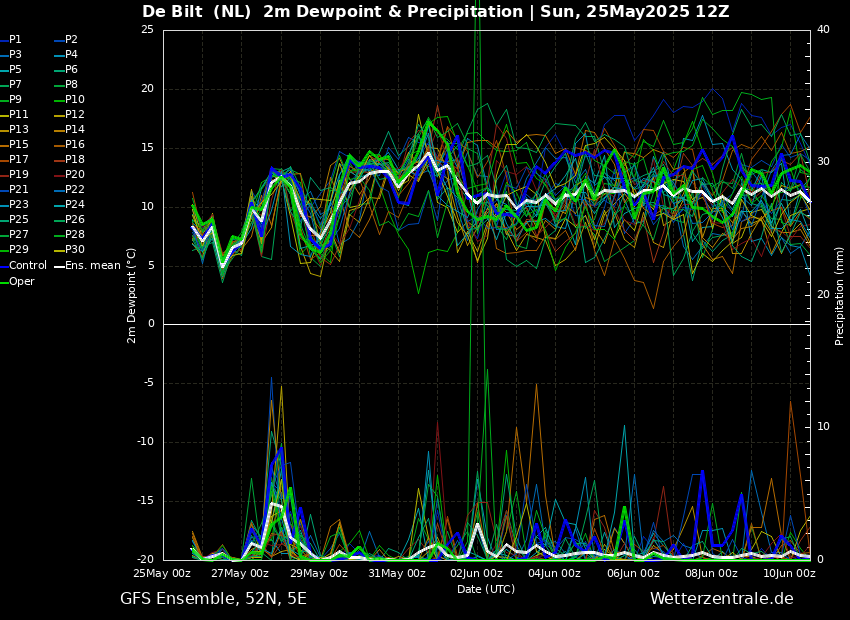850x620 pixels.
Task: Click the P30 legend label
Action: click(x=75, y=250)
